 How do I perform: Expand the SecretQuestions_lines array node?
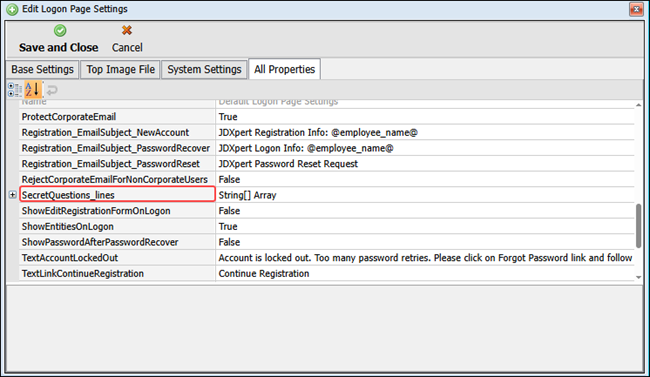point(12,195)
